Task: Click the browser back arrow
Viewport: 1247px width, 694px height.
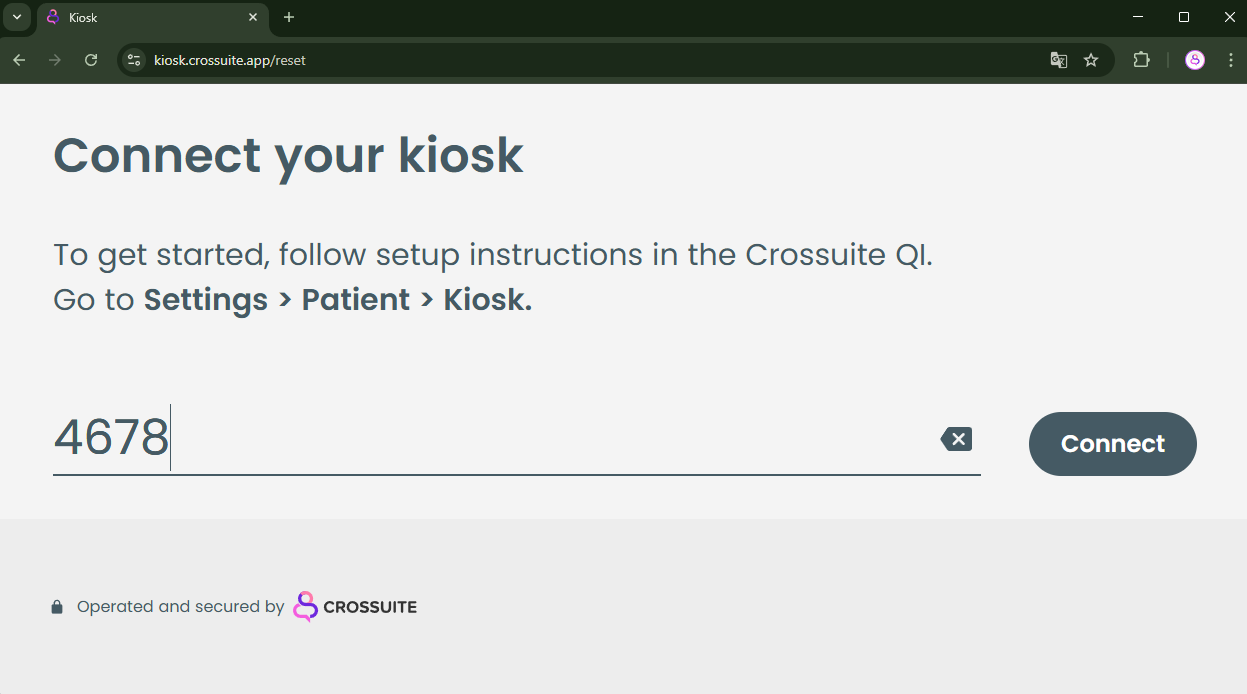Action: 19,60
